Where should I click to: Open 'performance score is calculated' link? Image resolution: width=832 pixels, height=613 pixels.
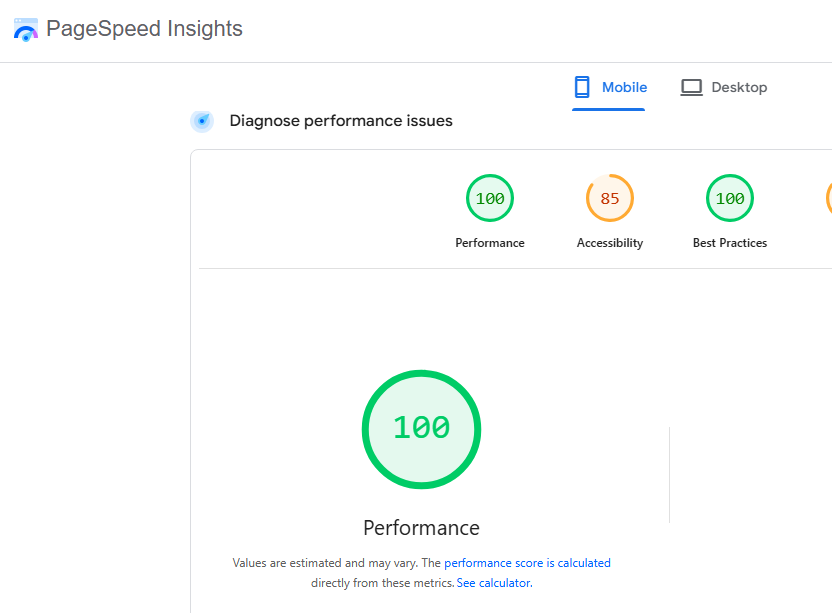[527, 563]
